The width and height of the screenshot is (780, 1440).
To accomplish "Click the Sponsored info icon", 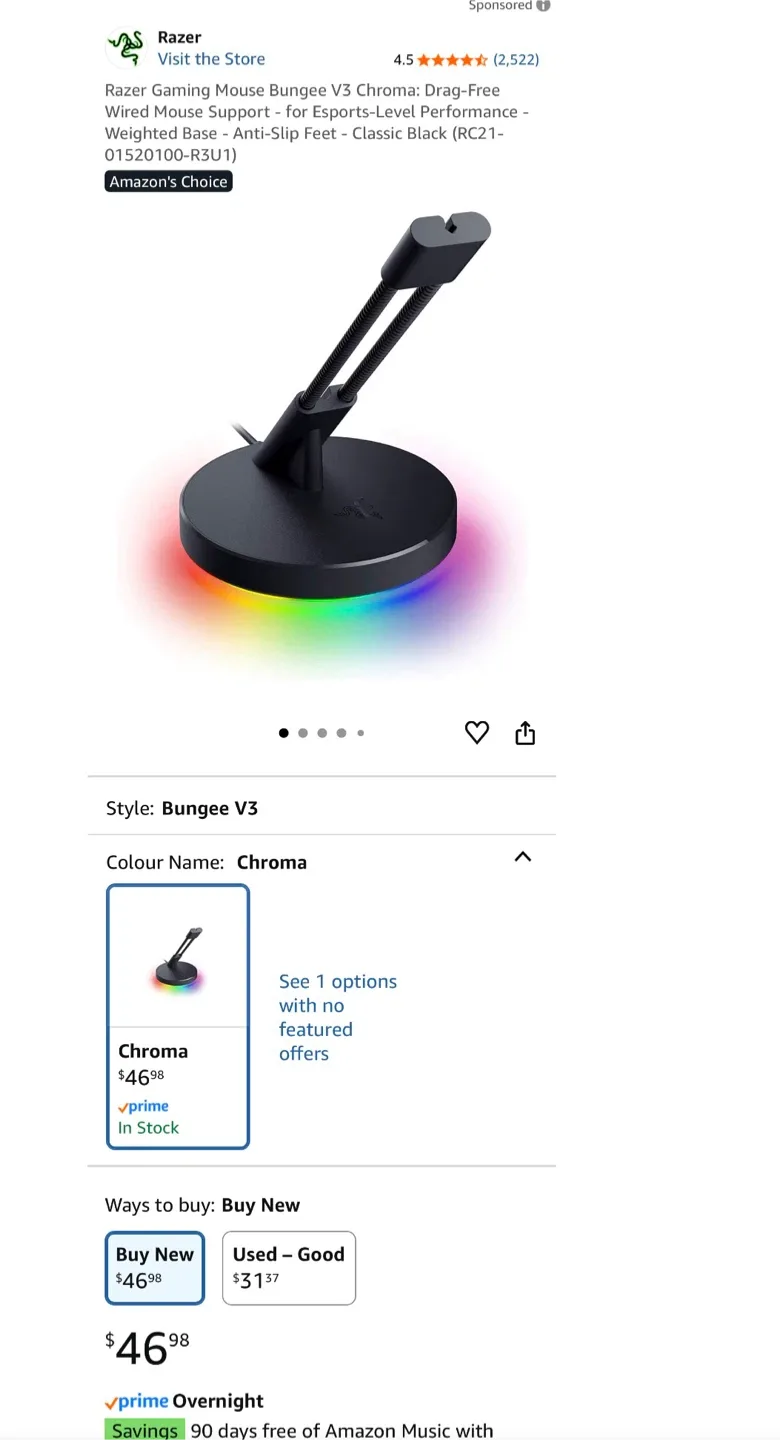I will (x=543, y=5).
